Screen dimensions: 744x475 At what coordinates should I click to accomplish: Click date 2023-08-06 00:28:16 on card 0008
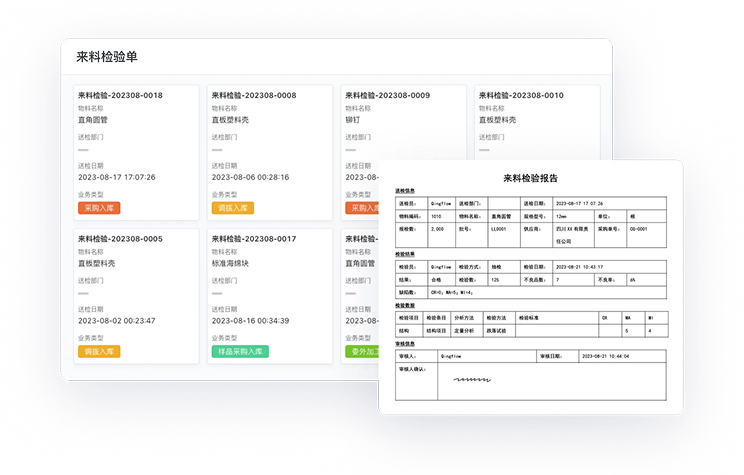(250, 177)
